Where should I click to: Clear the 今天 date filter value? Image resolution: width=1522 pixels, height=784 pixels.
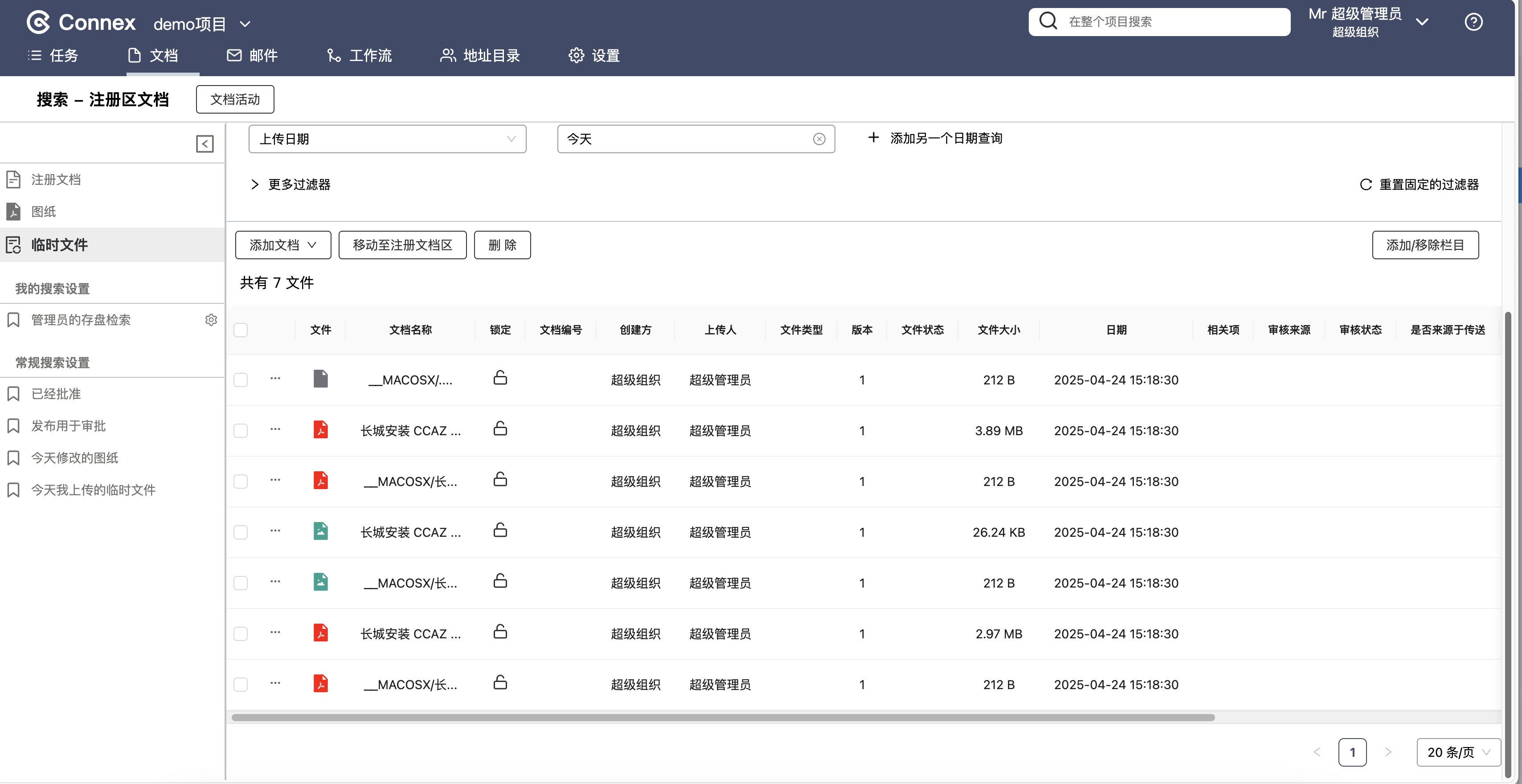coord(819,139)
